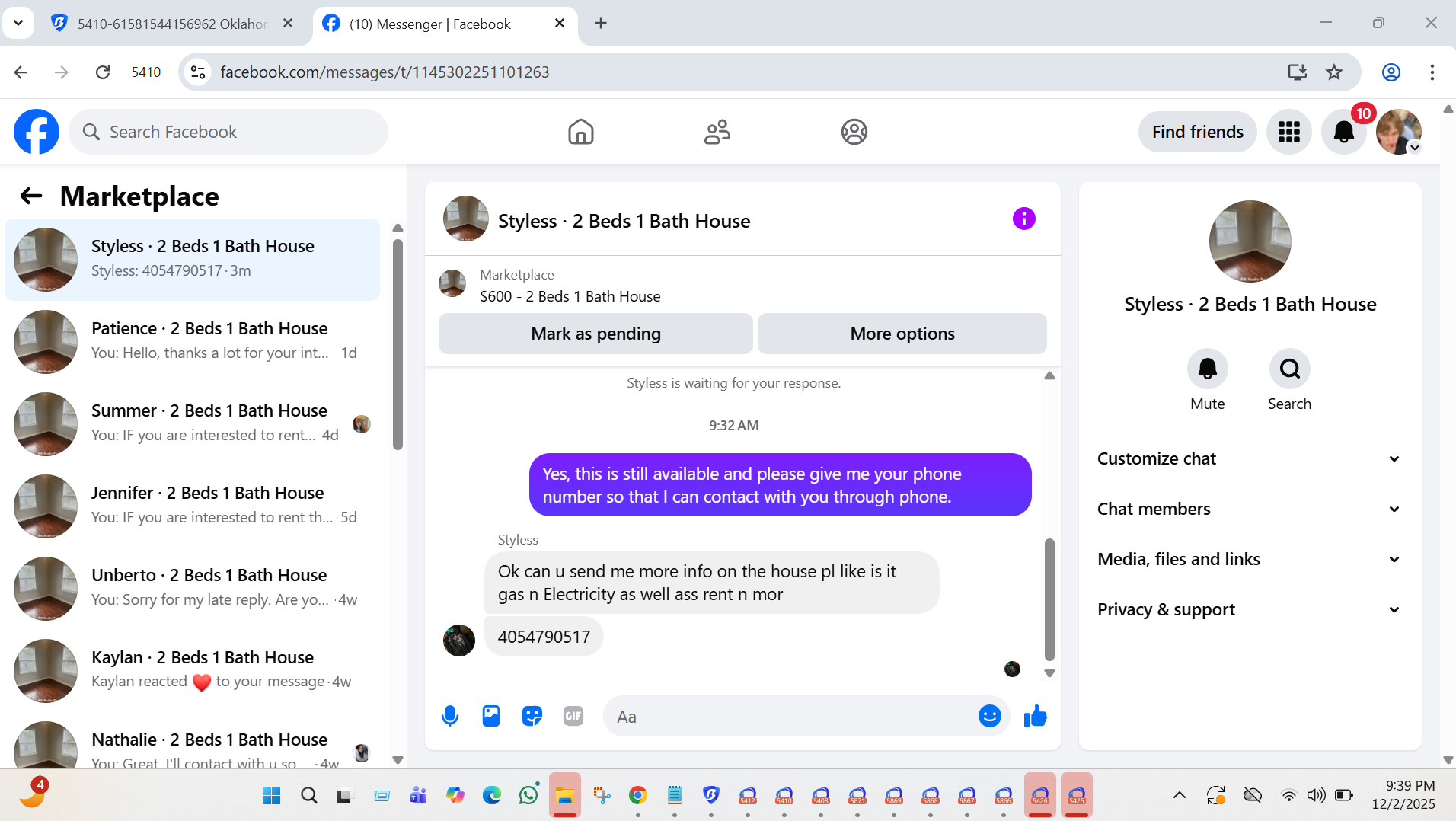Choose a GIF icon

coord(573,716)
